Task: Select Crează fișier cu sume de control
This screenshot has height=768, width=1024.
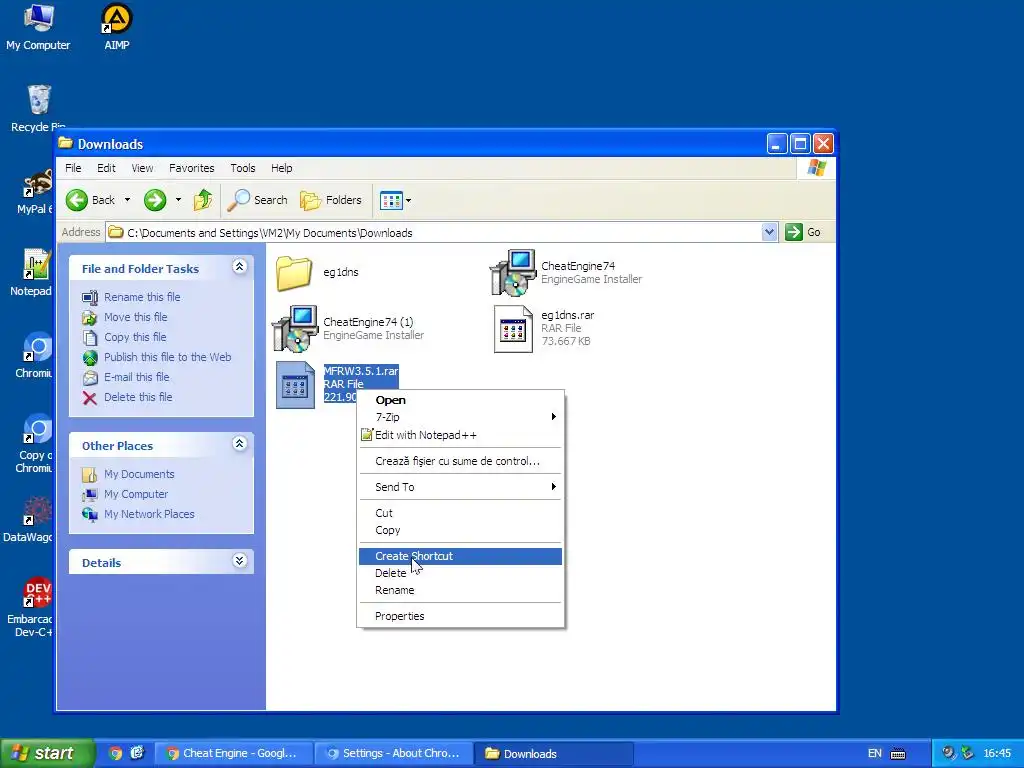Action: click(460, 461)
